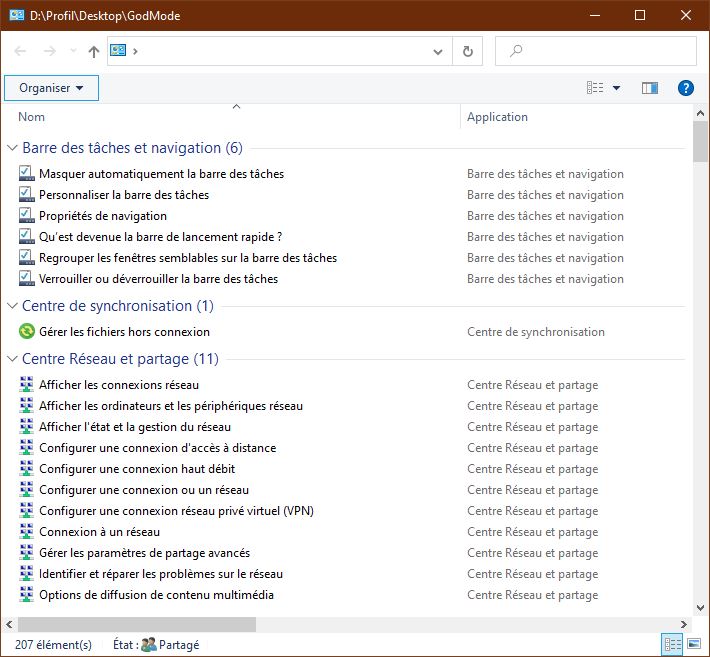Sort by the Application column header
Image resolution: width=710 pixels, height=657 pixels.
point(497,117)
